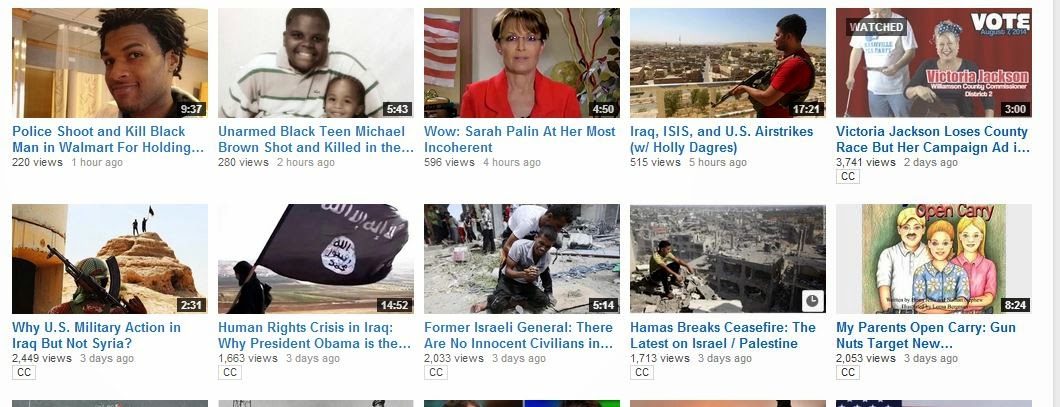1060x407 pixels.
Task: Open 'Why U.S. Military Action in Iraq' link
Action: (x=97, y=335)
